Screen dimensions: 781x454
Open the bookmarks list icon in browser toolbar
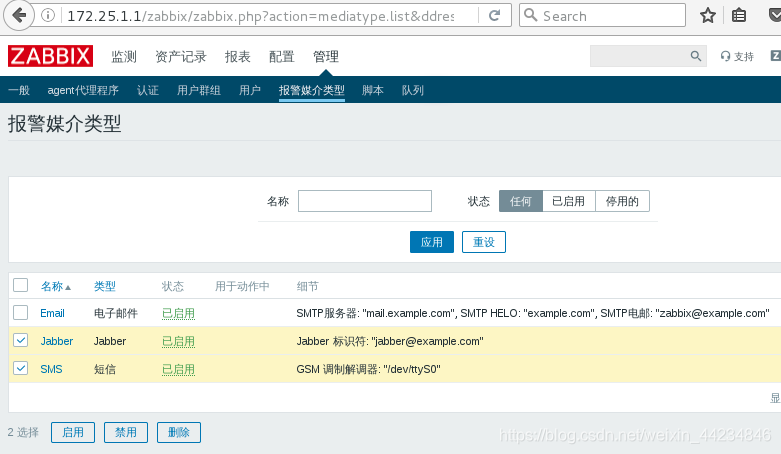click(x=739, y=15)
